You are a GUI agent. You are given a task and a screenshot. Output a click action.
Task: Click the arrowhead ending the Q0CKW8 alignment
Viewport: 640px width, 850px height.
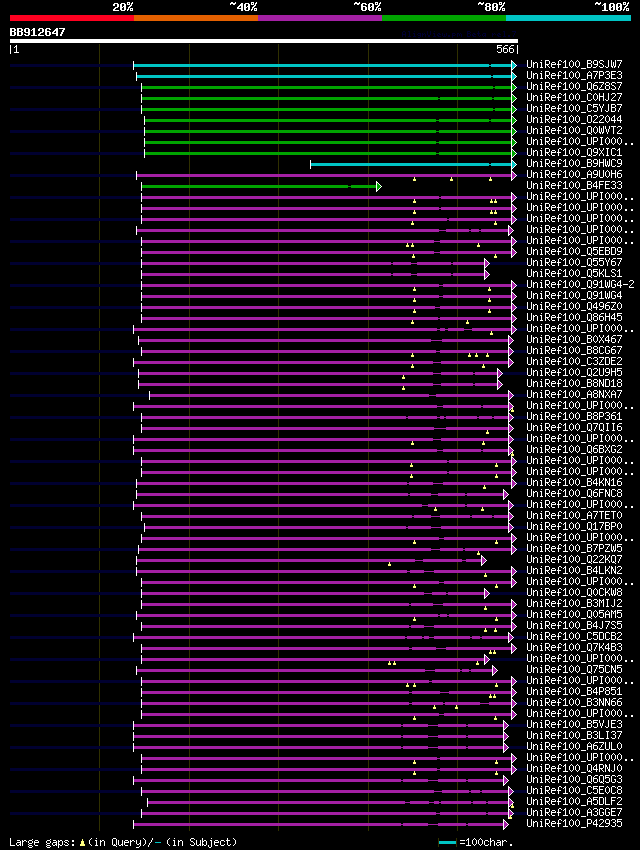point(487,594)
